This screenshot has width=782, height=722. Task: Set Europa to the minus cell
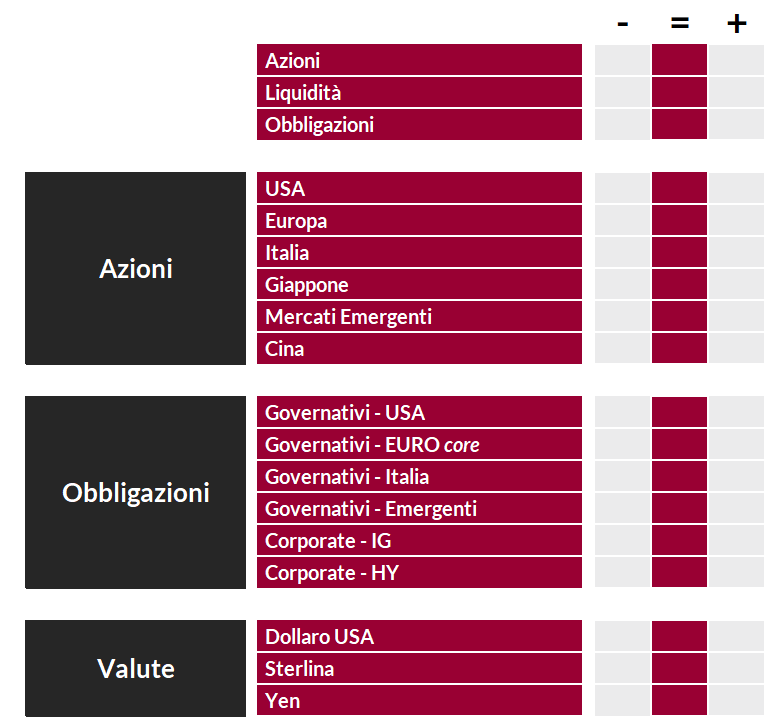pyautogui.click(x=622, y=220)
